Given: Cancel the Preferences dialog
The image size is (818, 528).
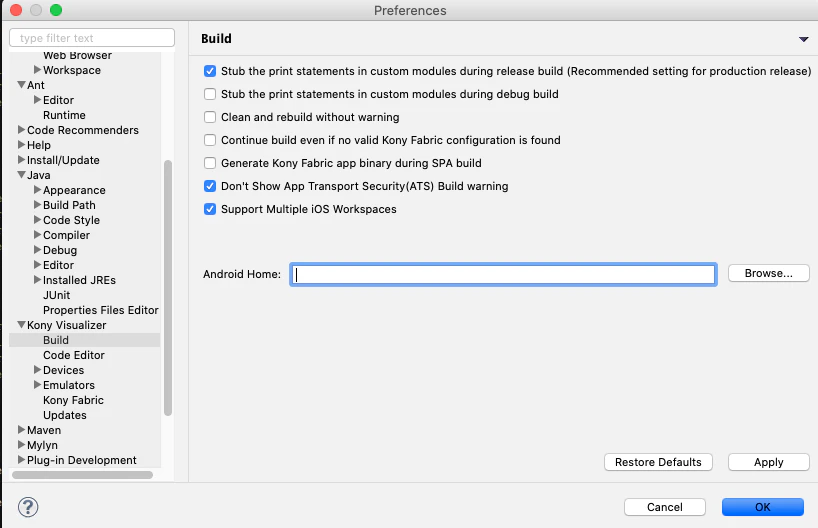Looking at the screenshot, I should (665, 507).
